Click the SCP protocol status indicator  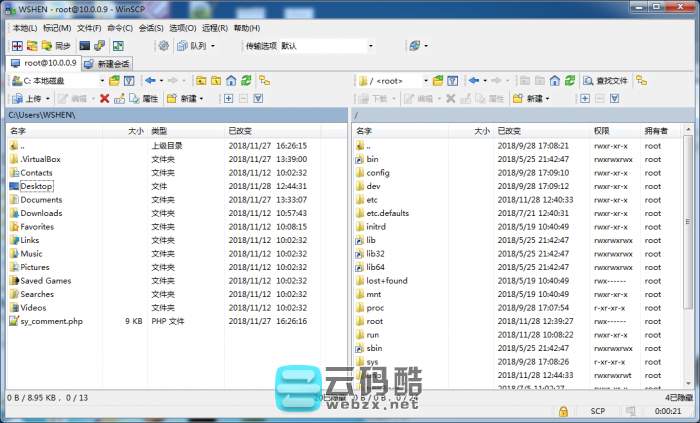(x=598, y=411)
